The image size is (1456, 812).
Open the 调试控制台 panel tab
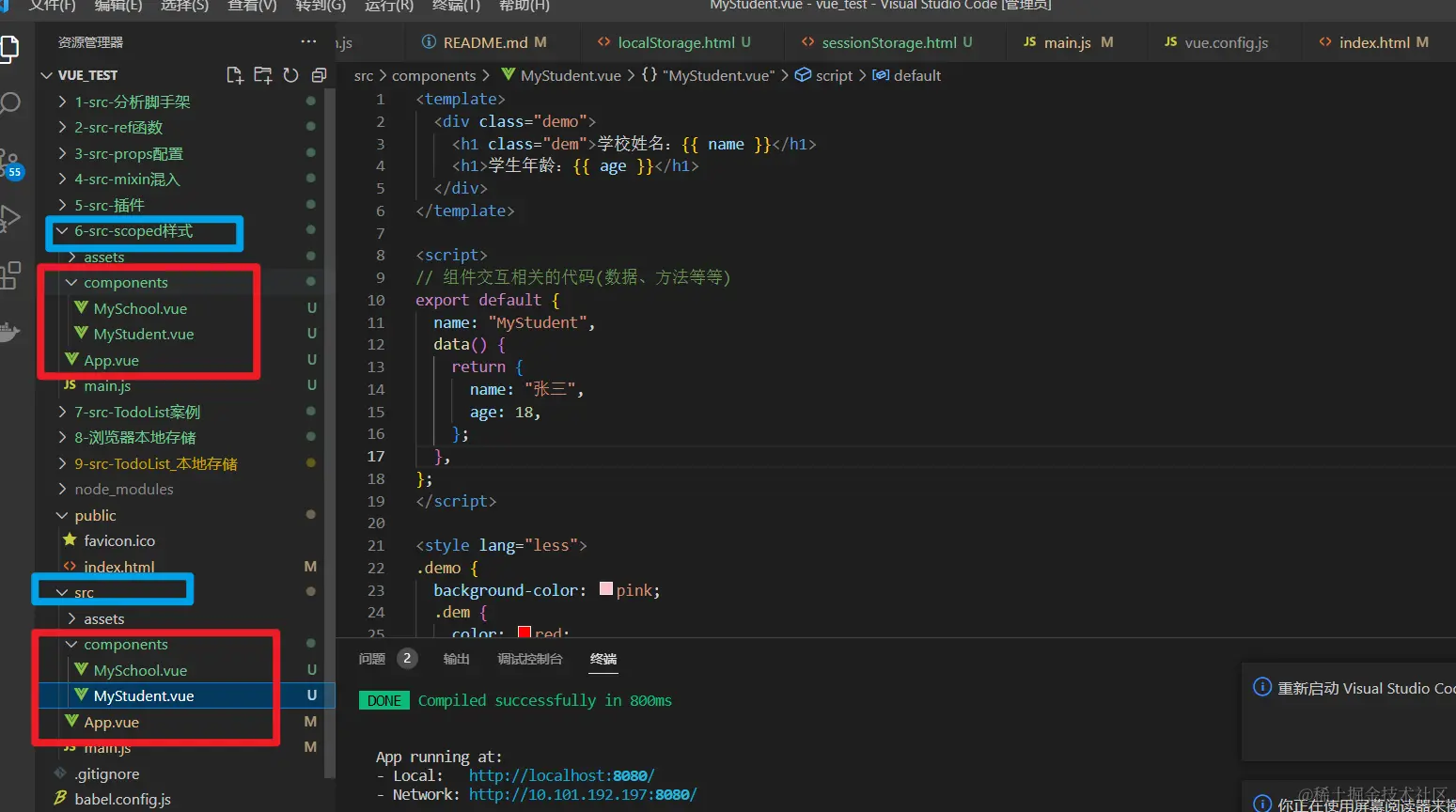[530, 659]
